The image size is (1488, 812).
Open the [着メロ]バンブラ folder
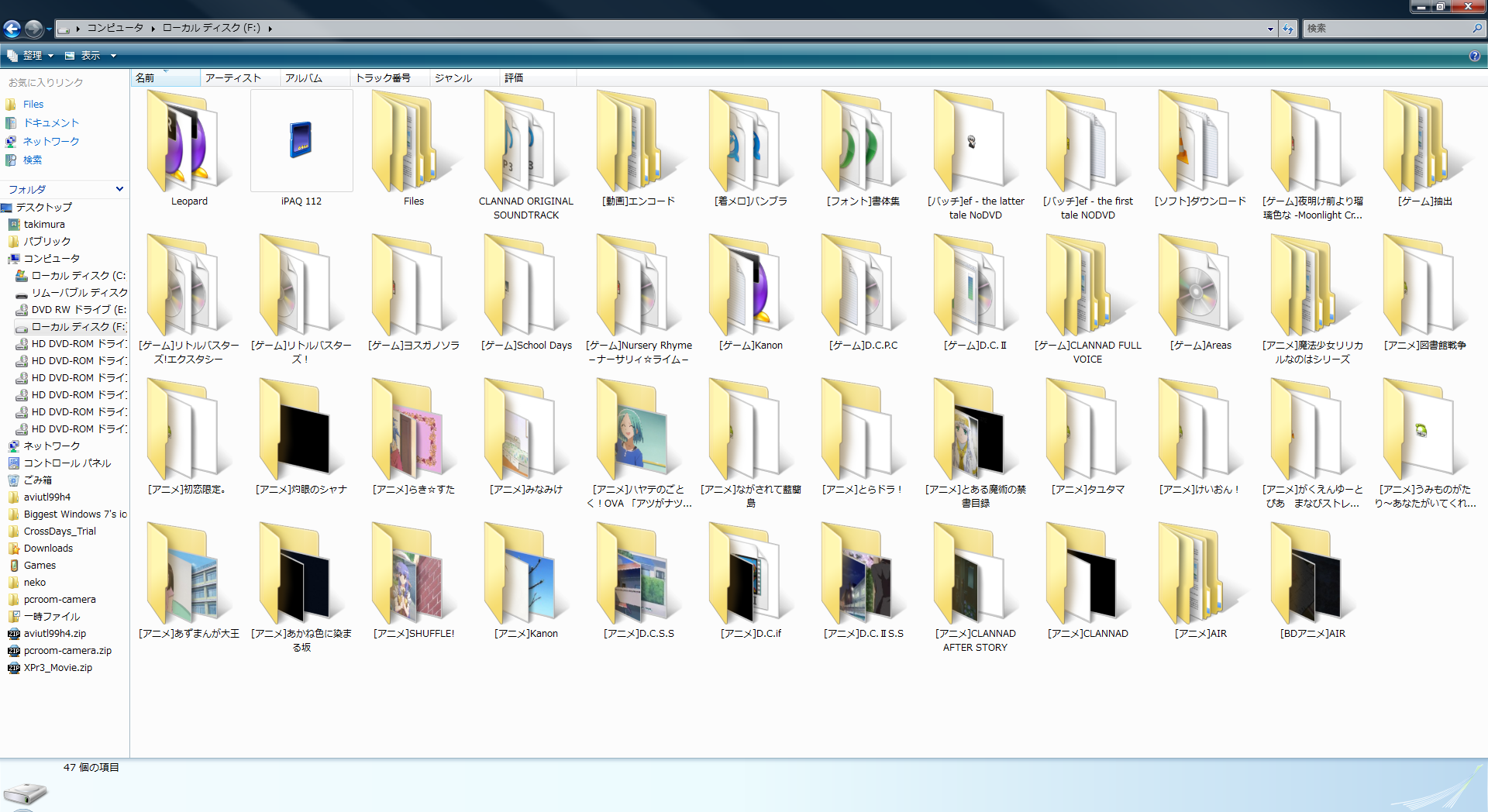pos(751,142)
